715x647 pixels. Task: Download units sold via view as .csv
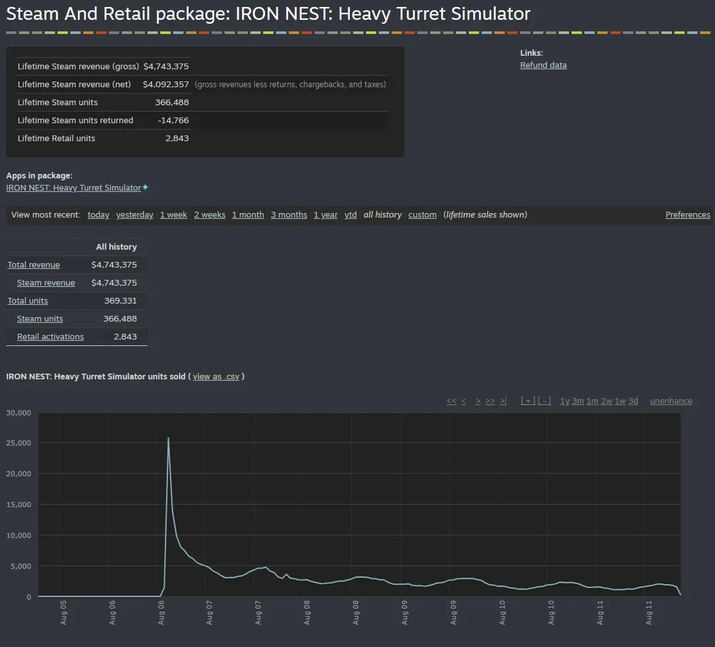click(216, 377)
